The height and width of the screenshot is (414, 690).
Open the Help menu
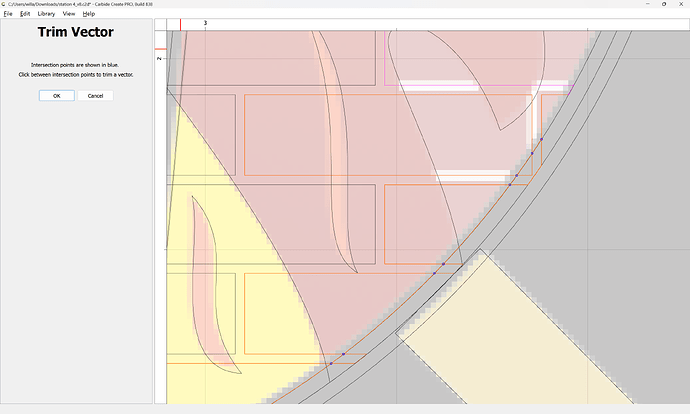89,14
